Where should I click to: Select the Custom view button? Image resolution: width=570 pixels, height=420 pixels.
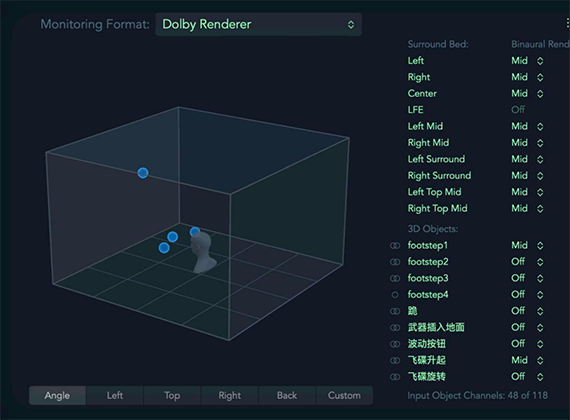(x=344, y=395)
